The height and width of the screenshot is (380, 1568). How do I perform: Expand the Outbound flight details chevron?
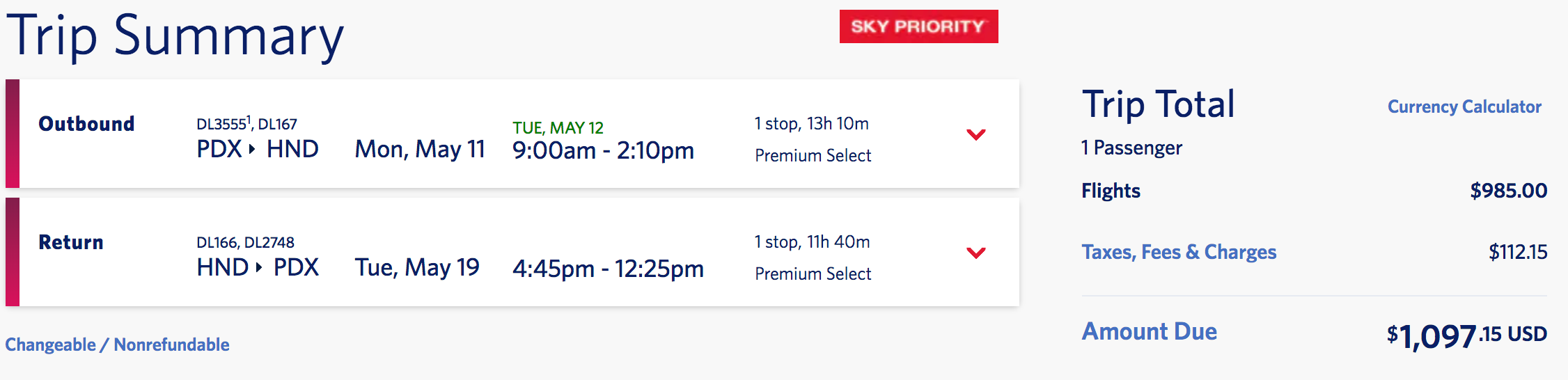pos(976,134)
